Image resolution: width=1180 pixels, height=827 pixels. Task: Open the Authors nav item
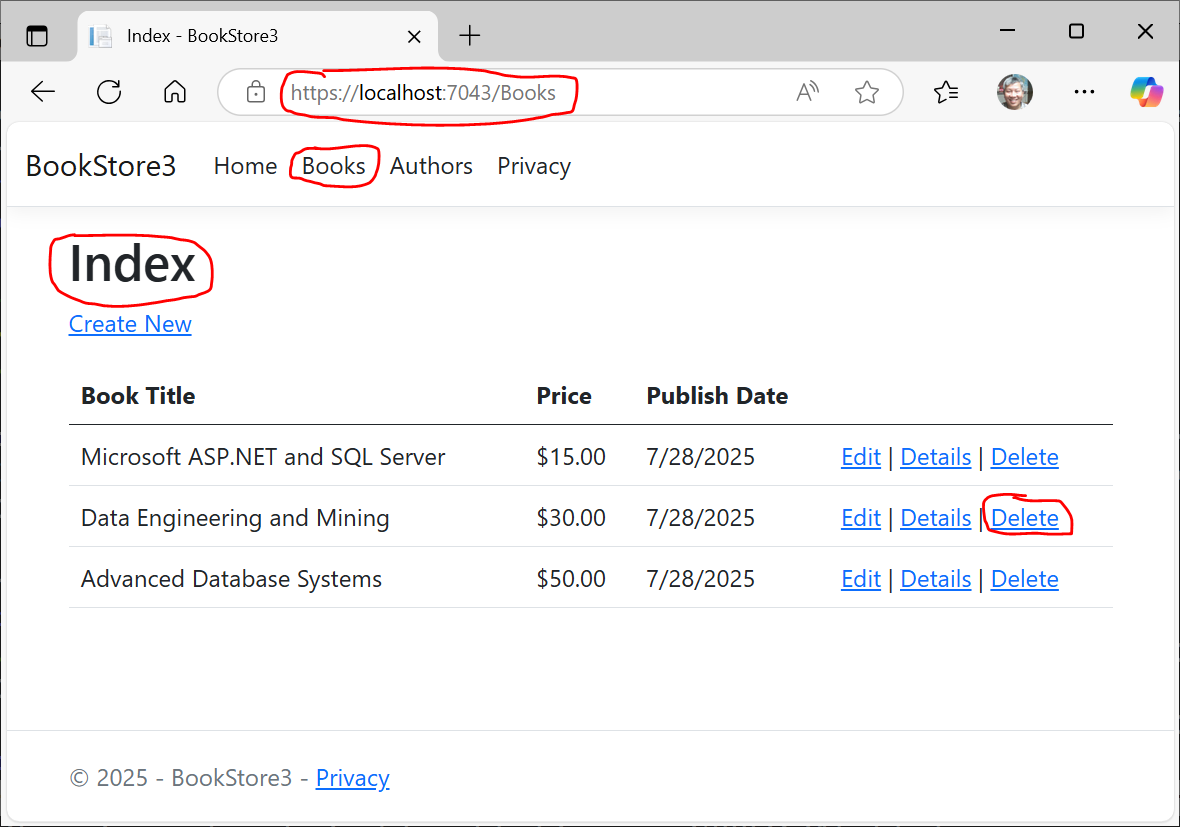(431, 166)
